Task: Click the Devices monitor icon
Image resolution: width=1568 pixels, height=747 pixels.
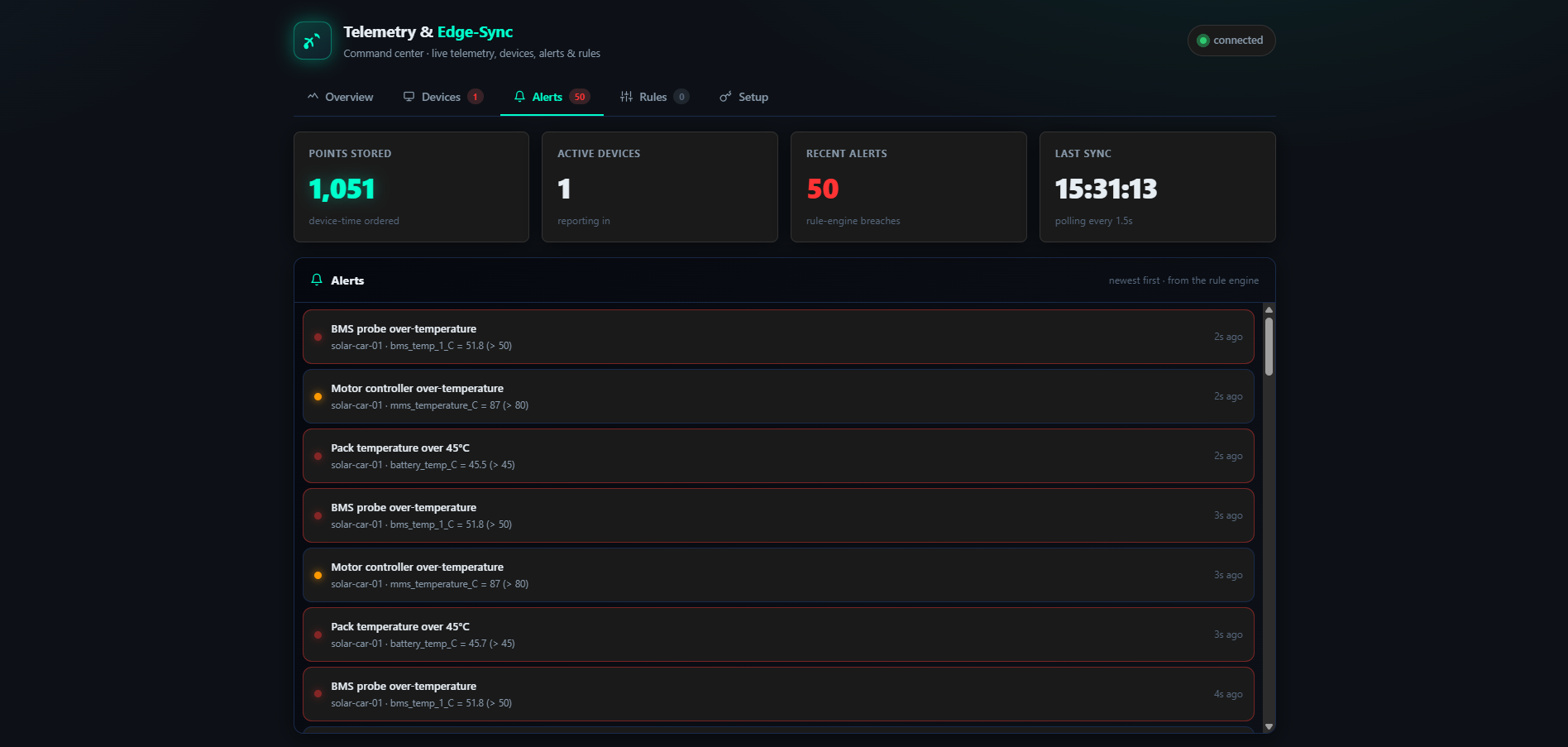Action: (x=409, y=97)
